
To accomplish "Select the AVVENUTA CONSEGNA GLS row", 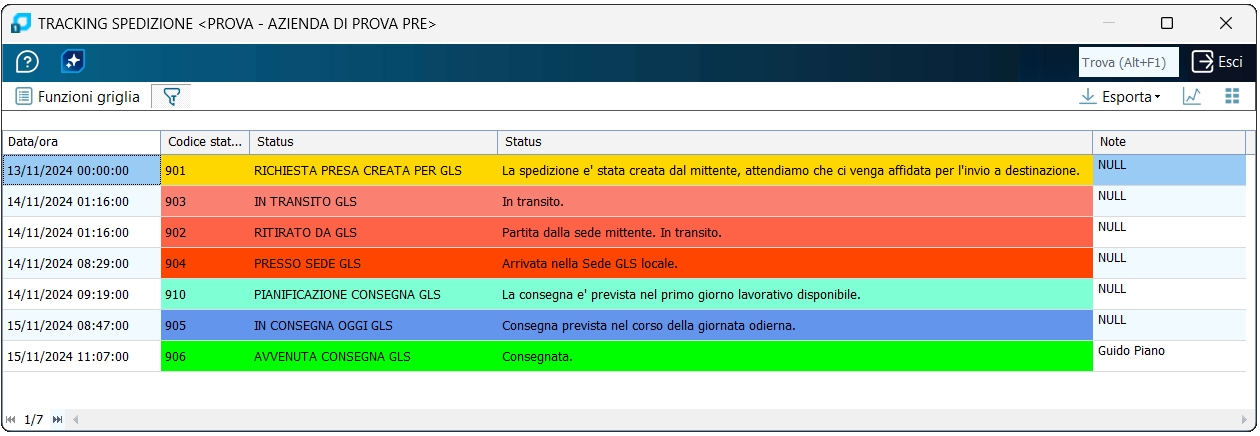I will point(624,356).
